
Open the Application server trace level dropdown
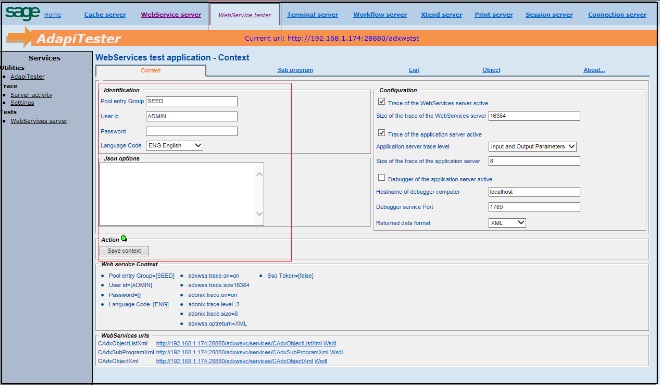point(532,146)
